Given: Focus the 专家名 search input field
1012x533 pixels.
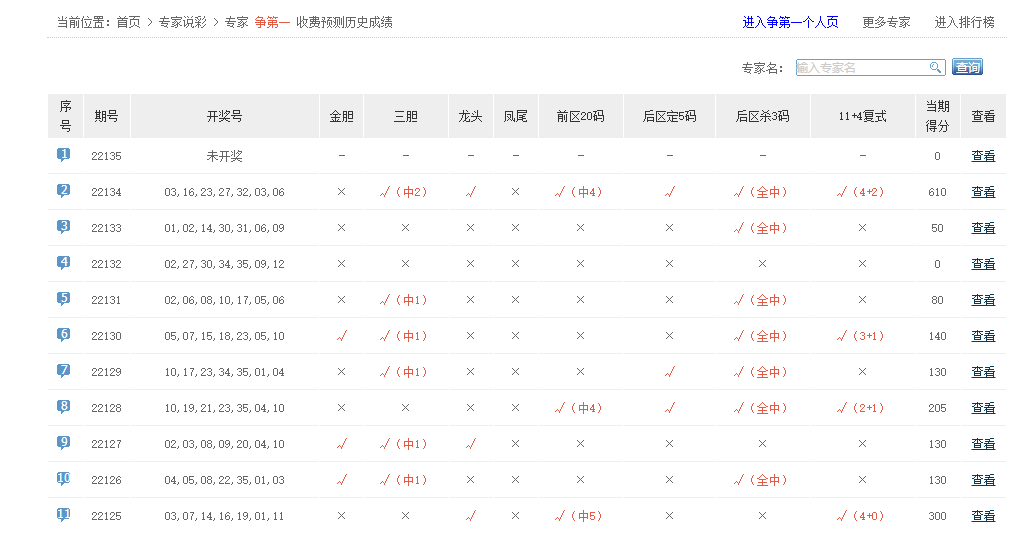Looking at the screenshot, I should pos(861,68).
